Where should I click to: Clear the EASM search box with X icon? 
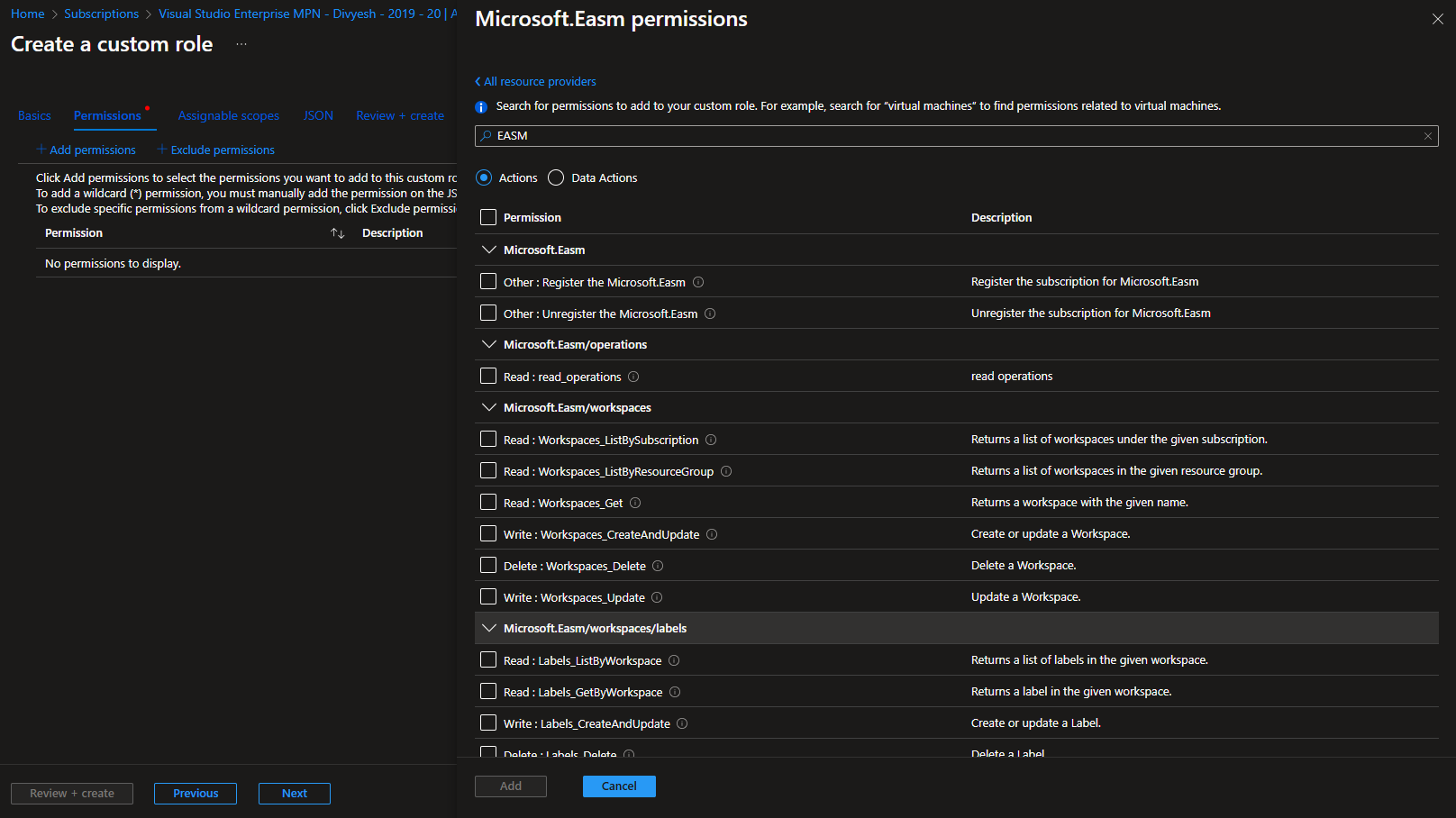1428,136
